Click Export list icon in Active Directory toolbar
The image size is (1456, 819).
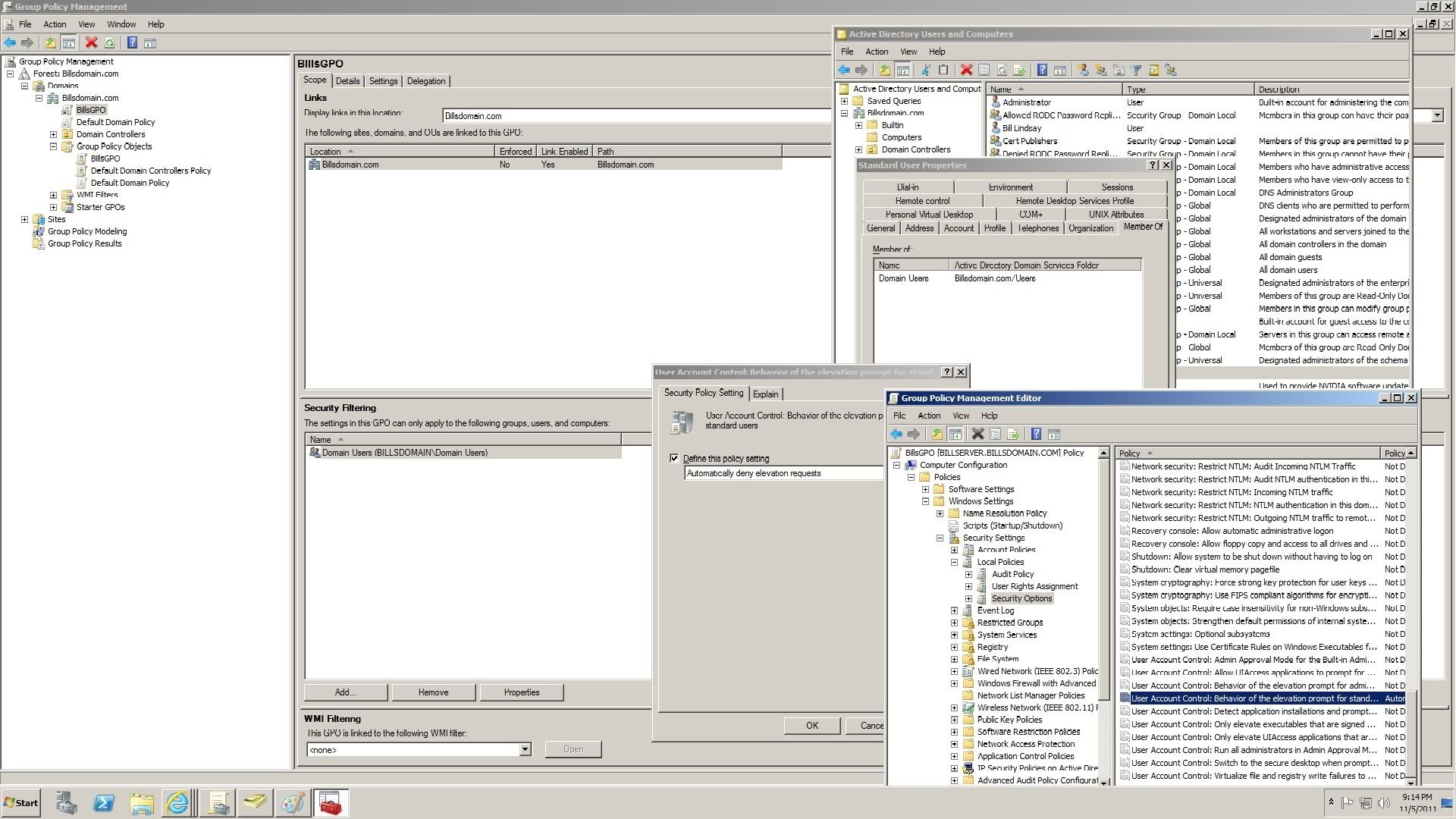pos(1019,71)
